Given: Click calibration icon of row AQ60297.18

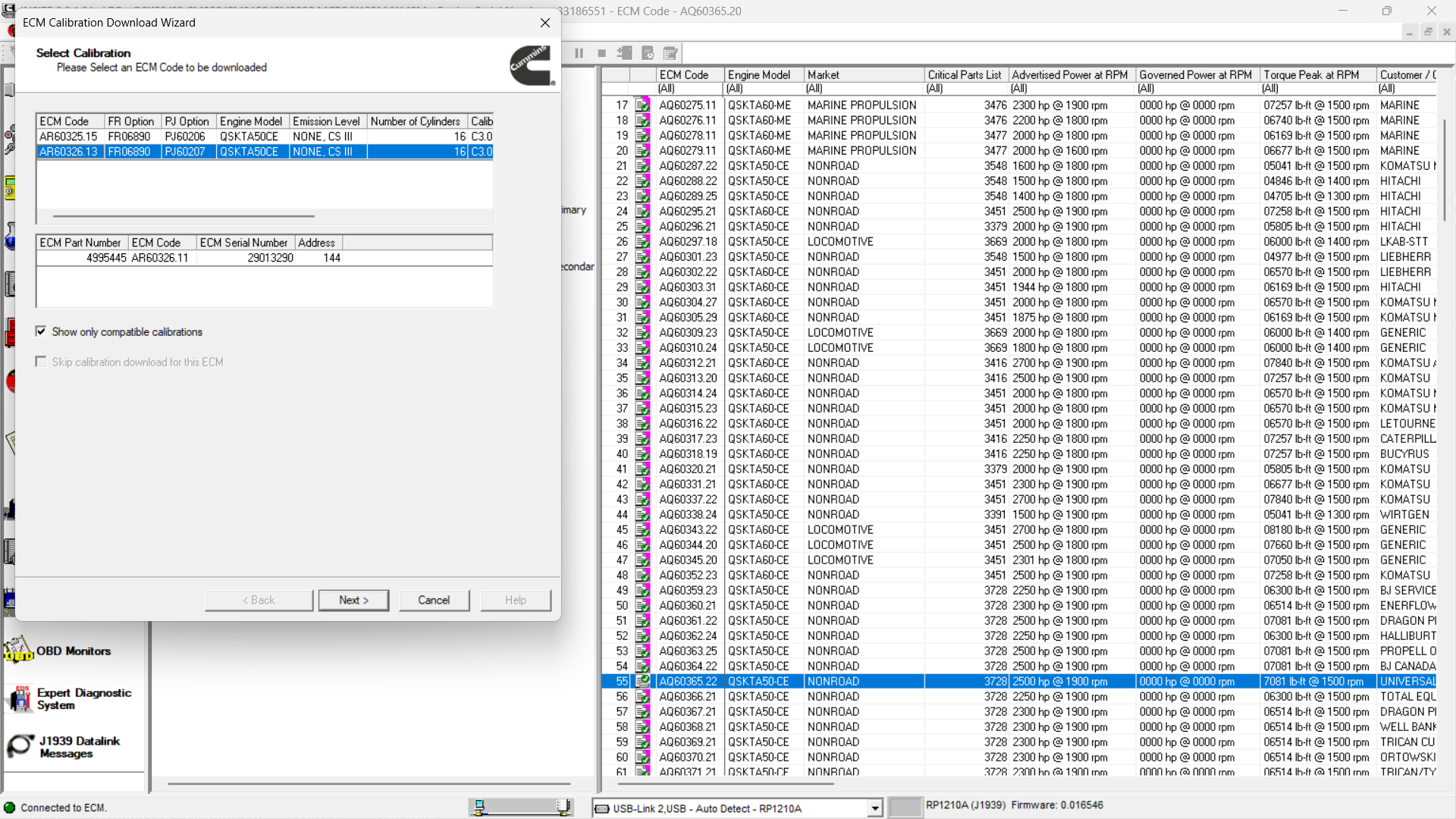Looking at the screenshot, I should click(x=642, y=242).
